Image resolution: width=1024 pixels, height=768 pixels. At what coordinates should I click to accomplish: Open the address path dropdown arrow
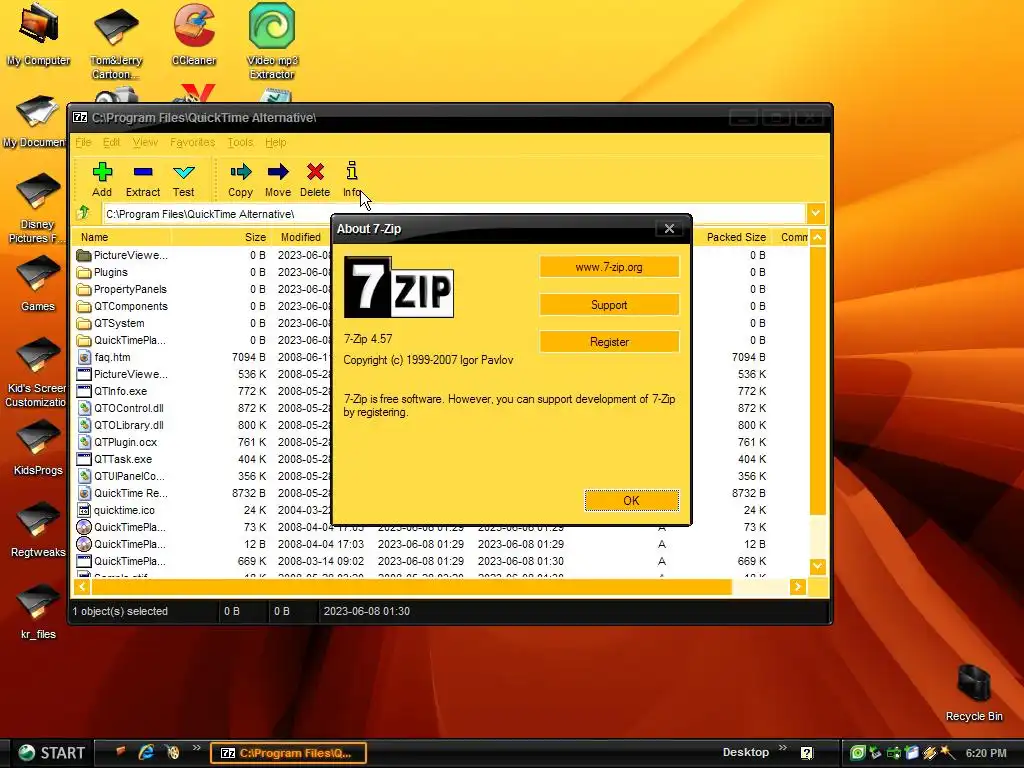point(816,213)
